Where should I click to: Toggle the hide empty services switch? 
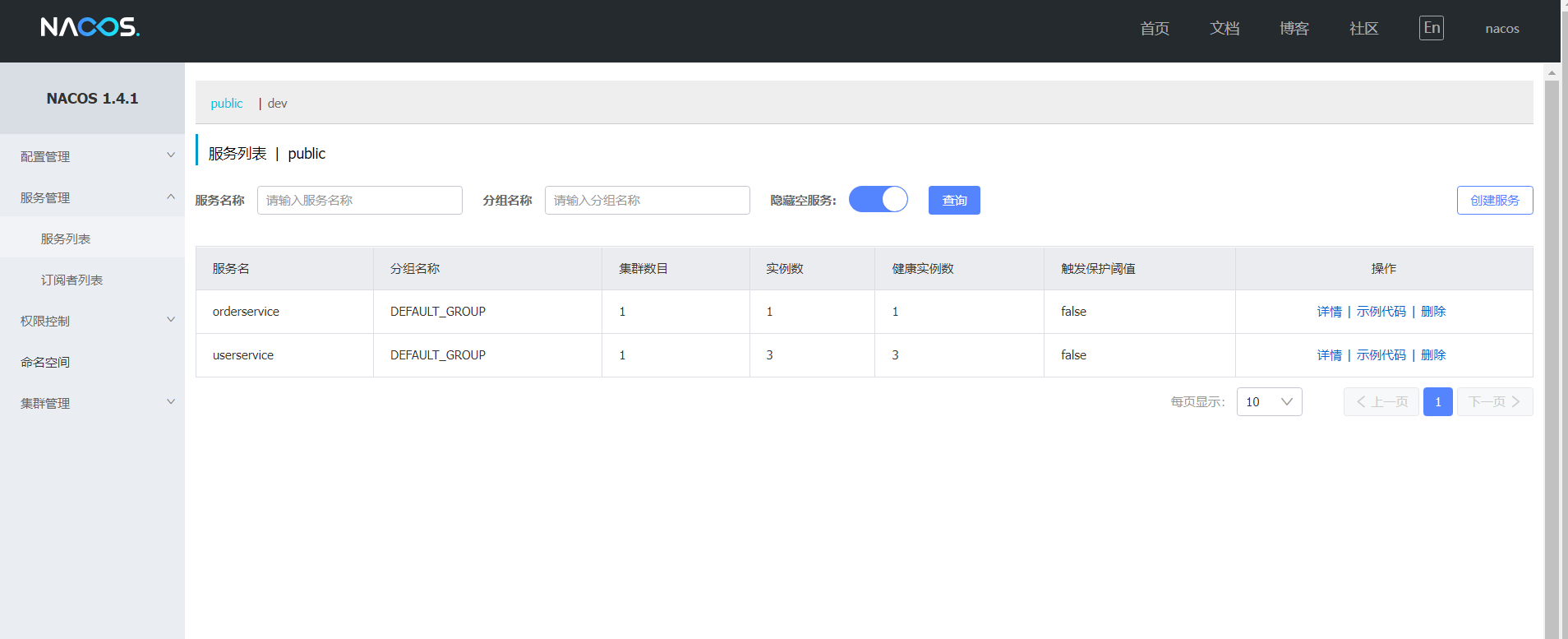(x=878, y=199)
